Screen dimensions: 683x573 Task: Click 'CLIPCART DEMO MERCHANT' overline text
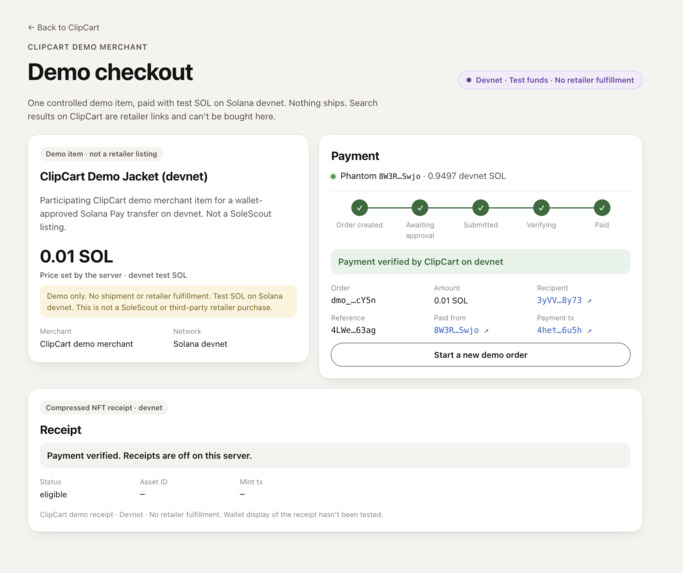[x=87, y=47]
